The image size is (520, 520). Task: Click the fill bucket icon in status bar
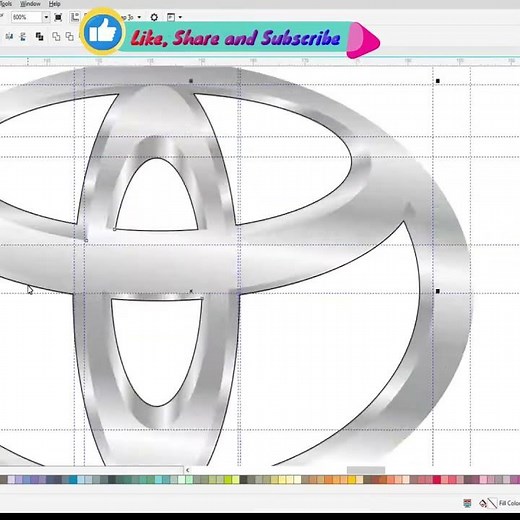[483, 503]
